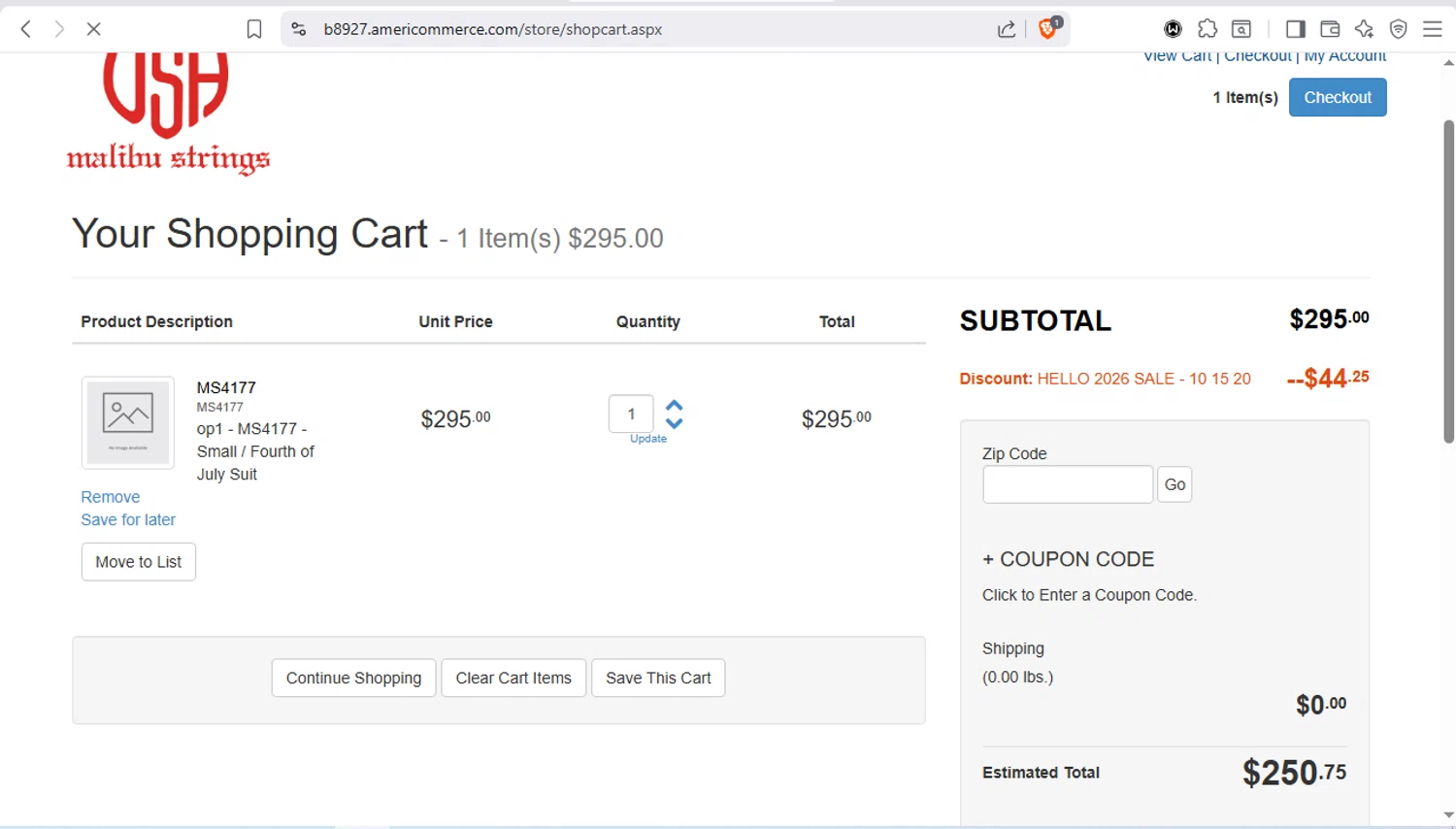Screen dimensions: 1456x829
Task: Click the 'Unit Price' column header
Action: [455, 321]
